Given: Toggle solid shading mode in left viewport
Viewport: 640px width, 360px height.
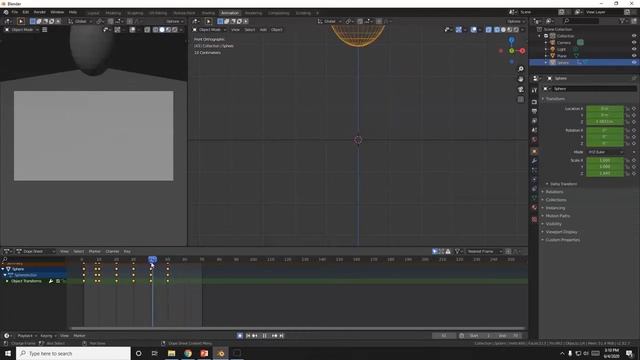Looking at the screenshot, I should click(162, 29).
